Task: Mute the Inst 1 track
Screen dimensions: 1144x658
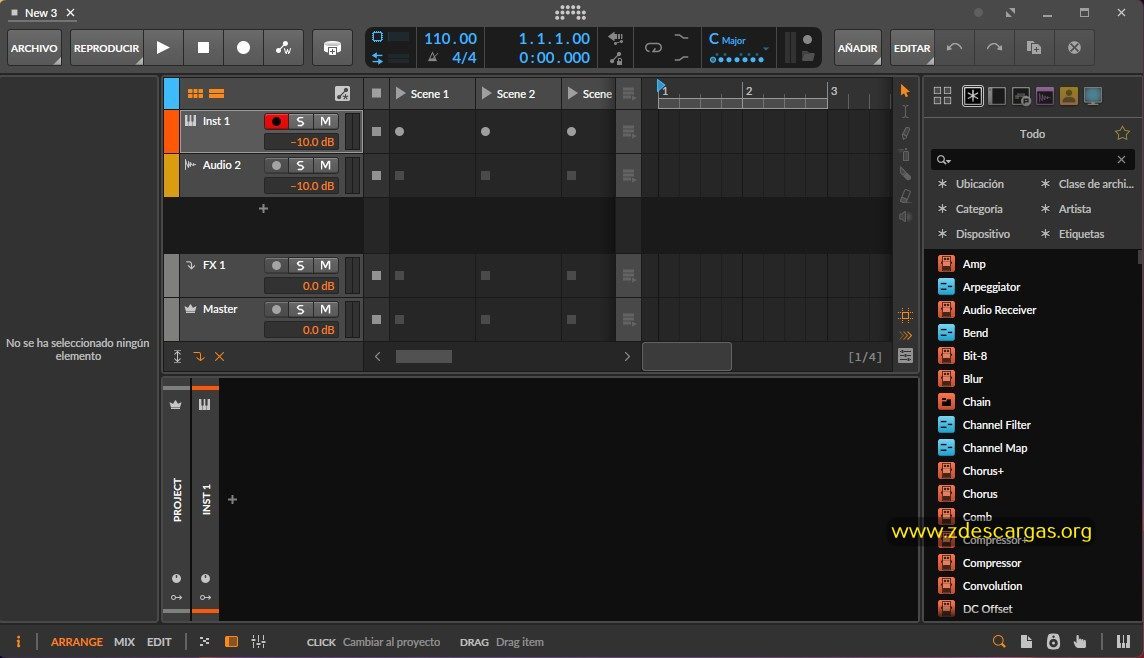Action: (325, 121)
